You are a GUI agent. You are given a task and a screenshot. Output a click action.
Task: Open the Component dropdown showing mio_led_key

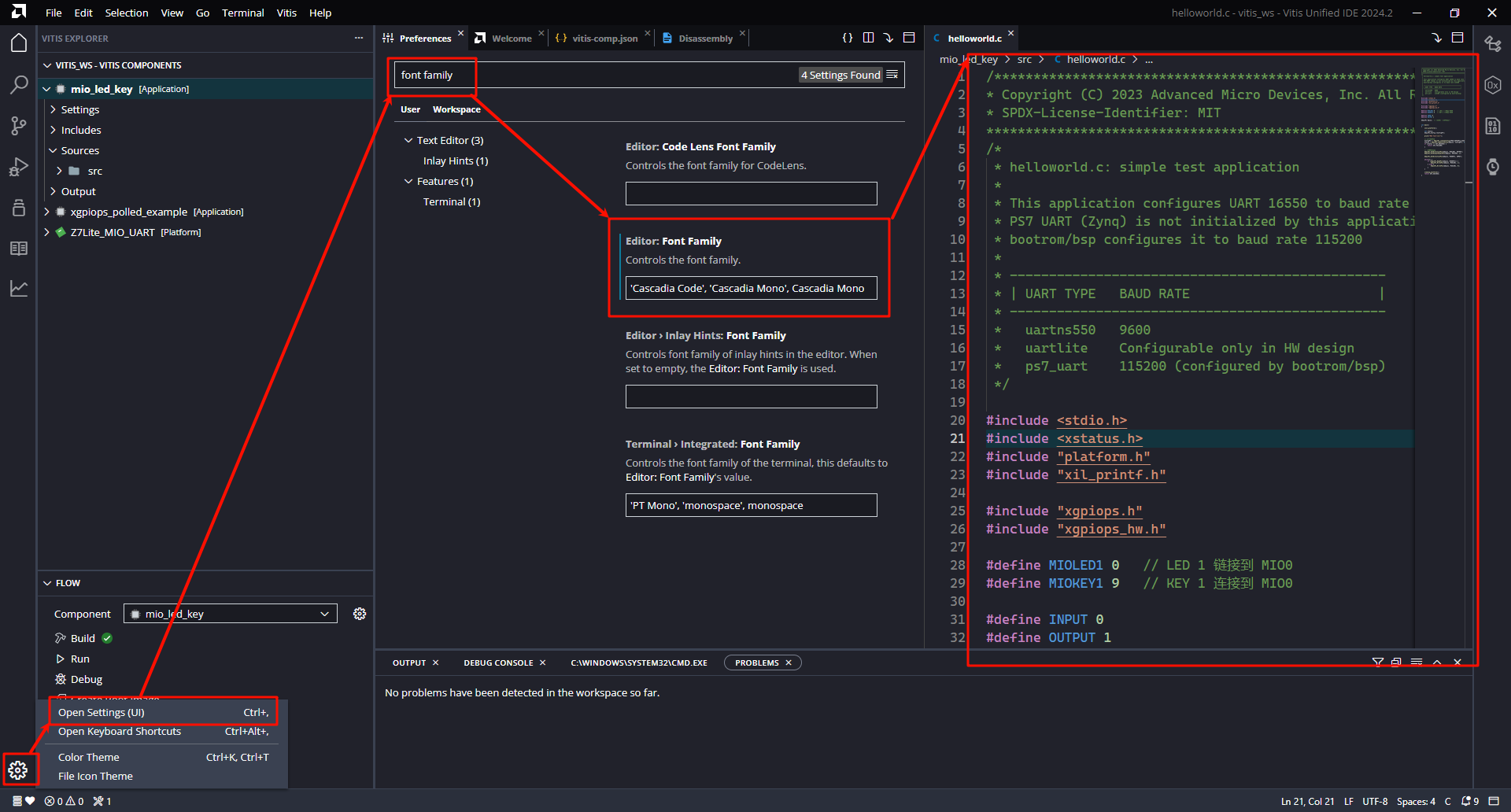click(231, 614)
